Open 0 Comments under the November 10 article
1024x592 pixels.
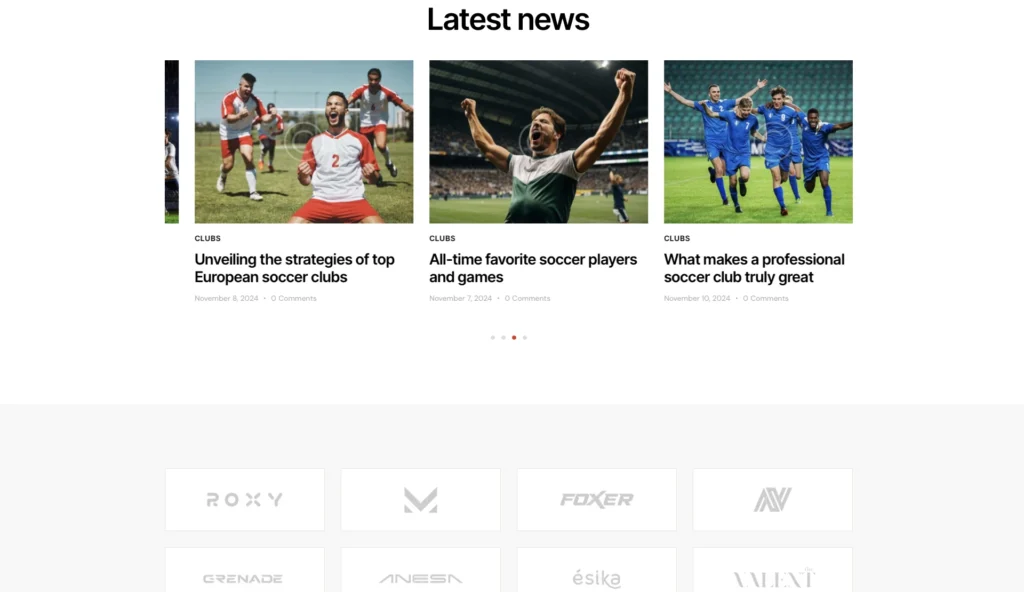click(x=765, y=298)
